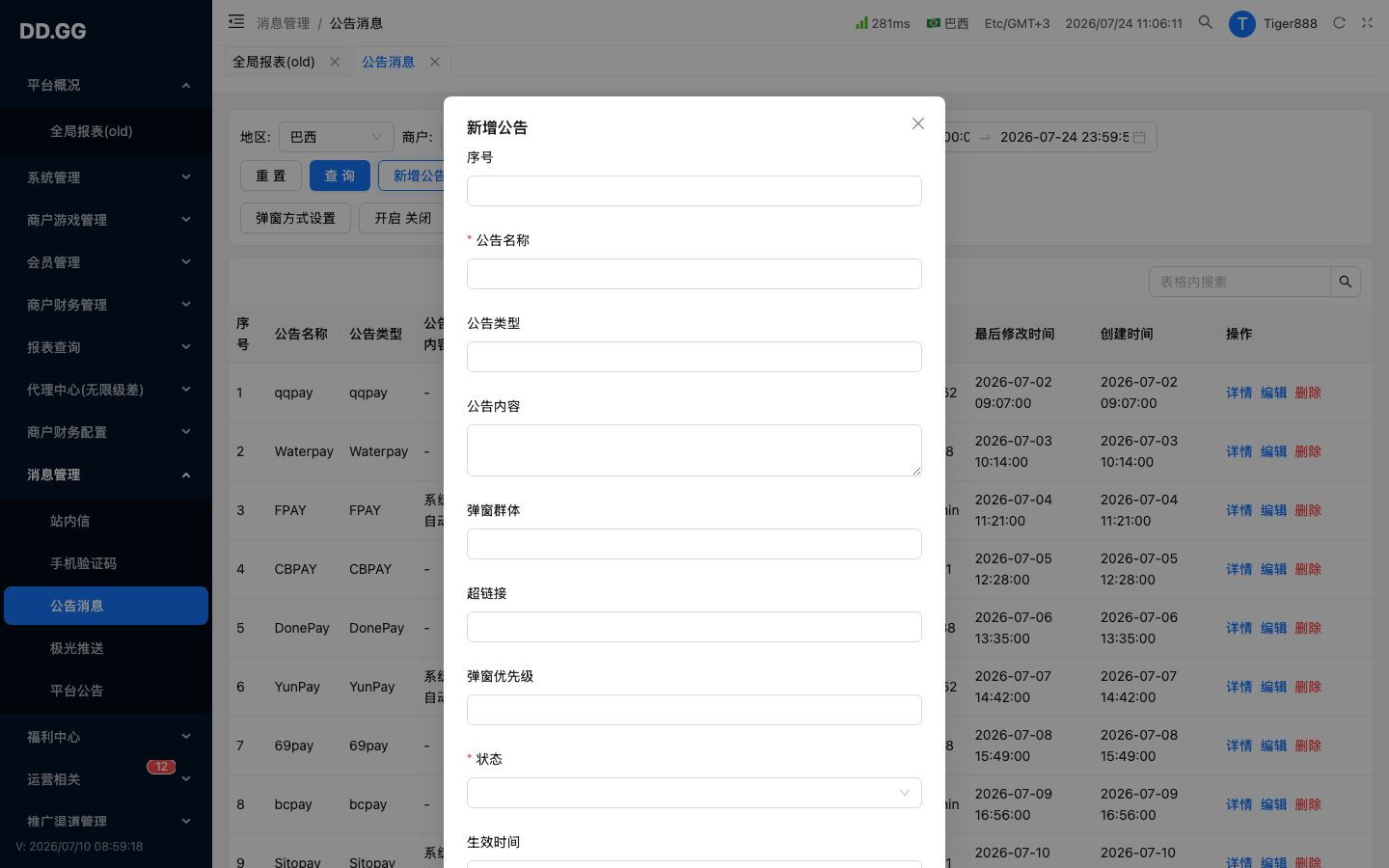
Task: Click 删除 for FPAY row
Action: click(1308, 510)
